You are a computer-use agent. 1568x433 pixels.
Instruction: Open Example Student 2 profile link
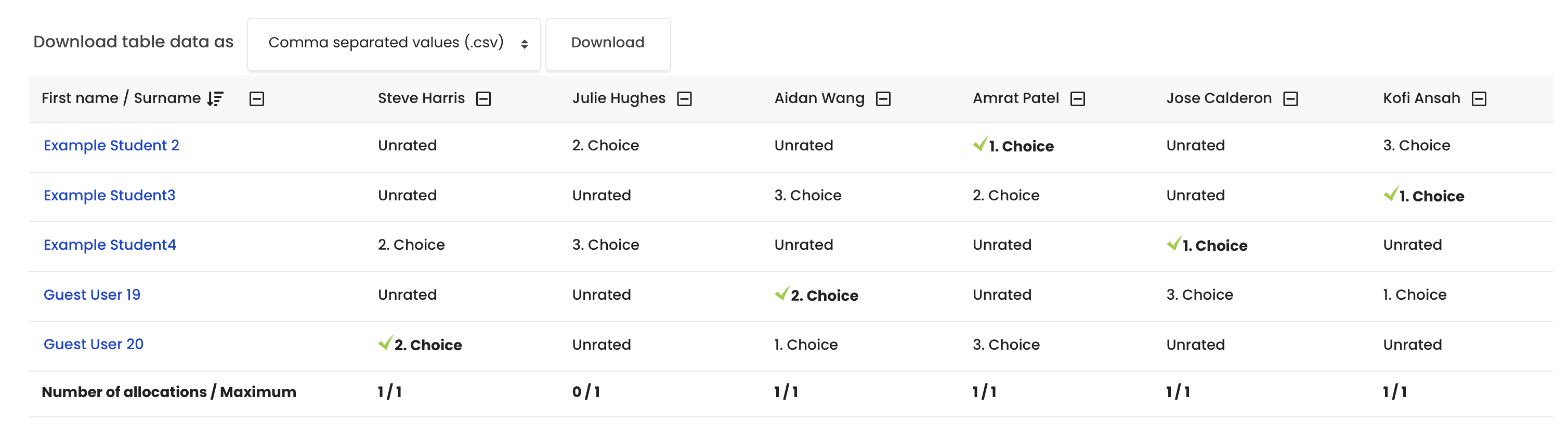click(x=111, y=146)
